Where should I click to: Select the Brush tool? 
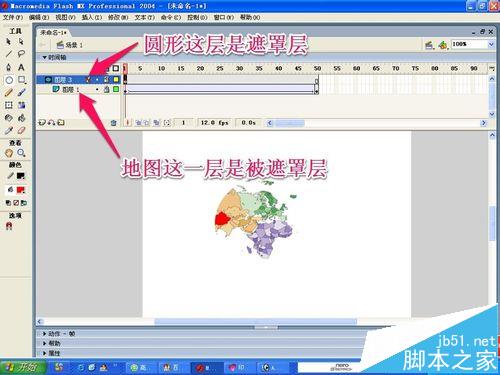[x=21, y=92]
